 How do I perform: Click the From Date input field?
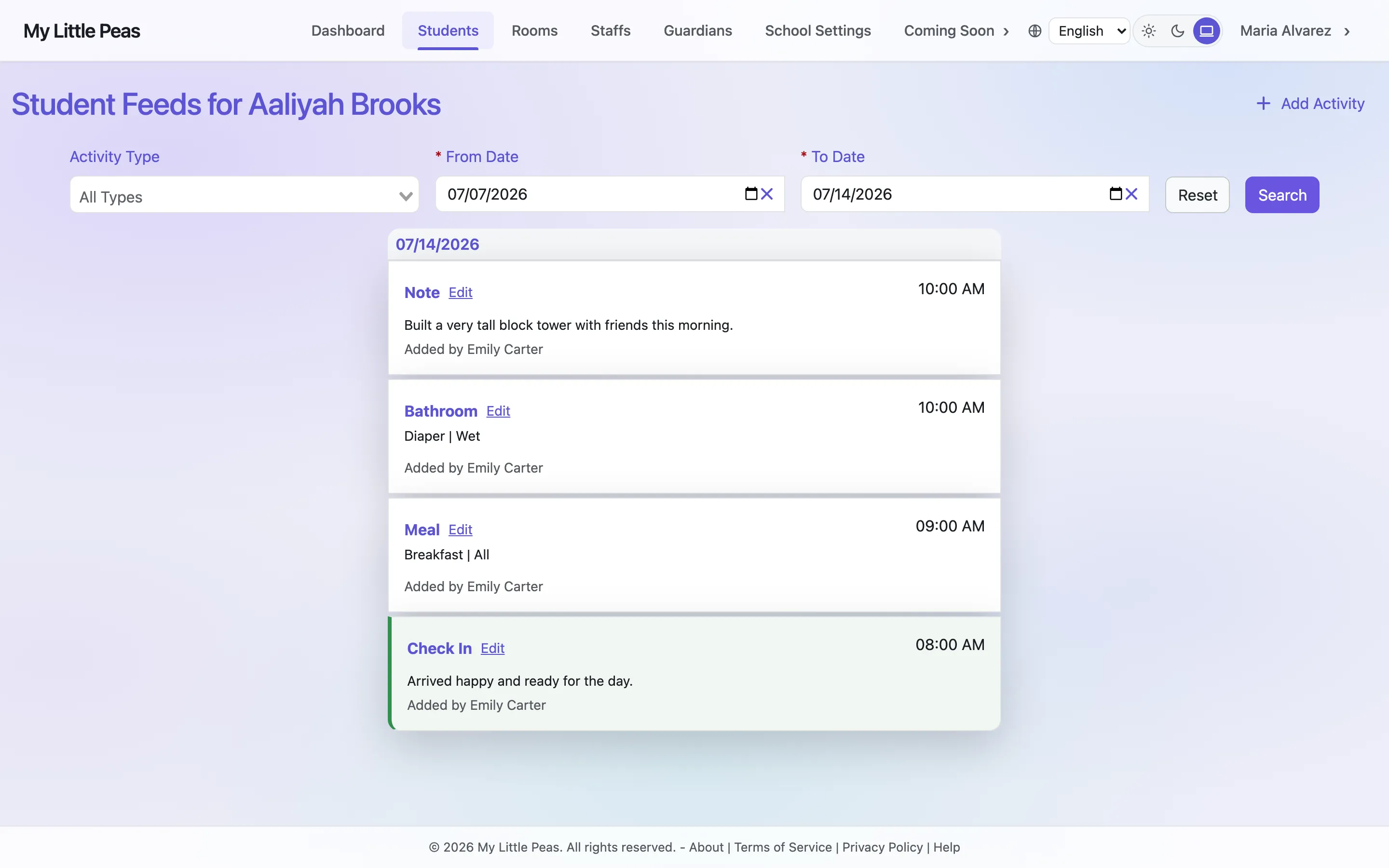pyautogui.click(x=610, y=194)
